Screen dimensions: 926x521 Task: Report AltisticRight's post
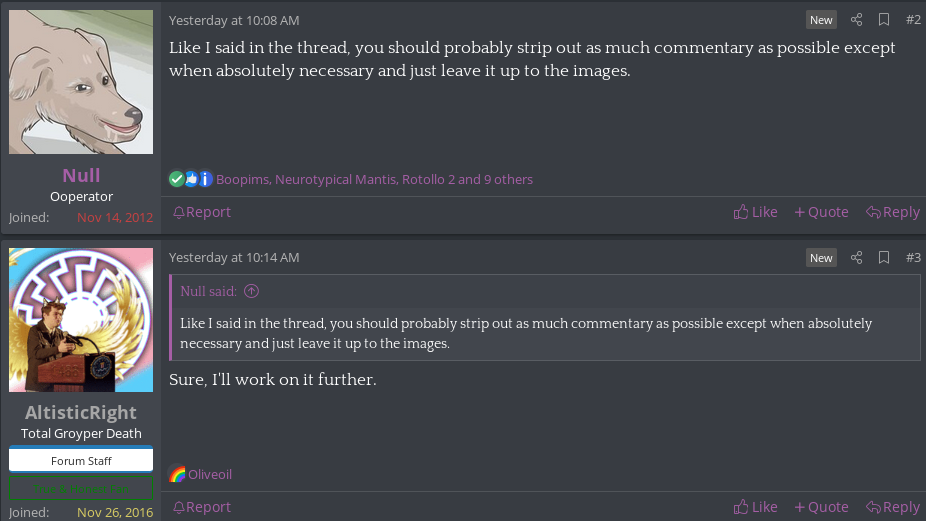coord(201,507)
